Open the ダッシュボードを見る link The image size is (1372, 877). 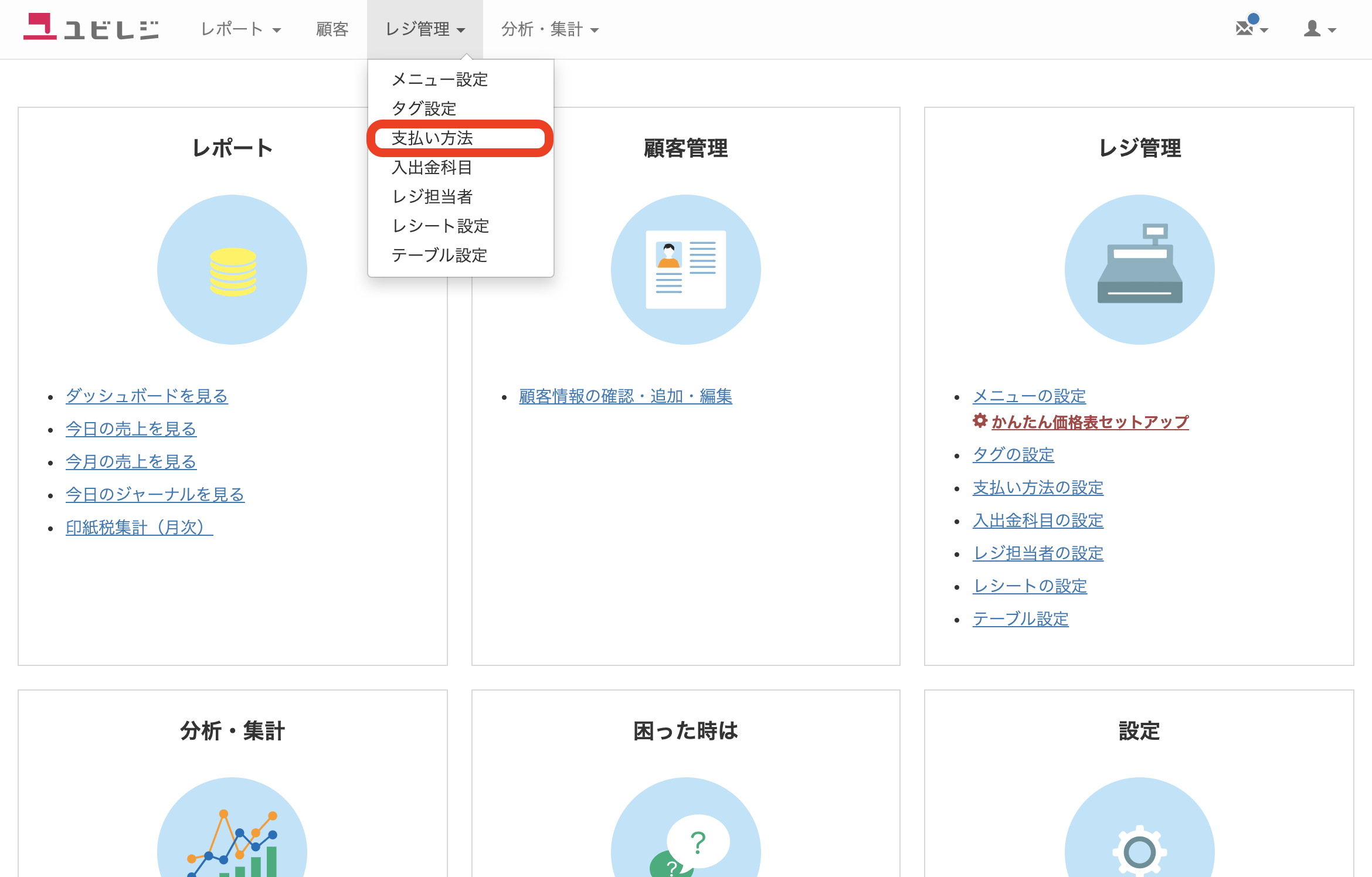pyautogui.click(x=147, y=396)
